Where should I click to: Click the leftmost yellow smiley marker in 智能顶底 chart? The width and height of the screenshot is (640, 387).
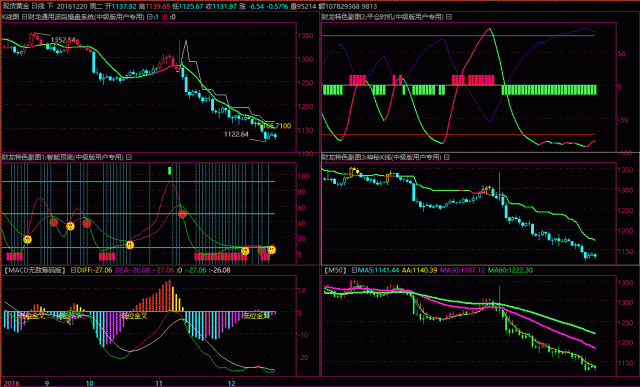pos(27,239)
